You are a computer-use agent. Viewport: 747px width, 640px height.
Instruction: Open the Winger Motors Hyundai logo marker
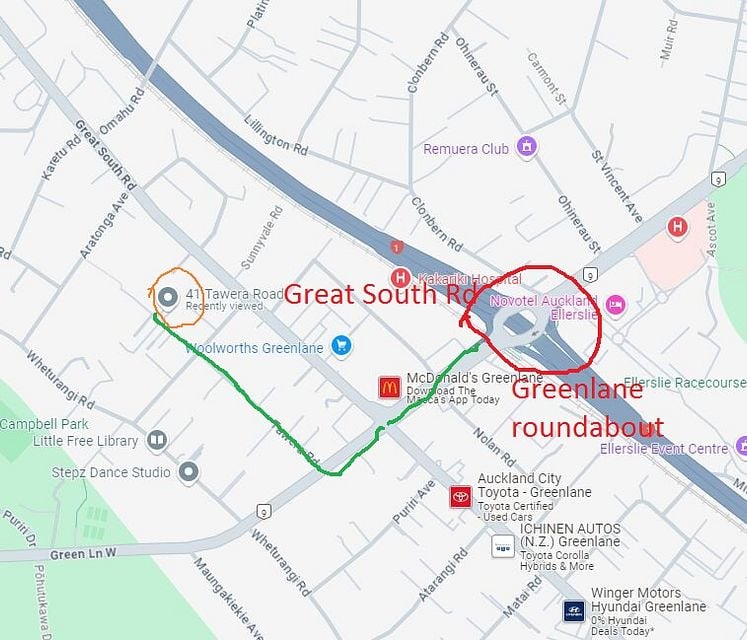pos(574,611)
